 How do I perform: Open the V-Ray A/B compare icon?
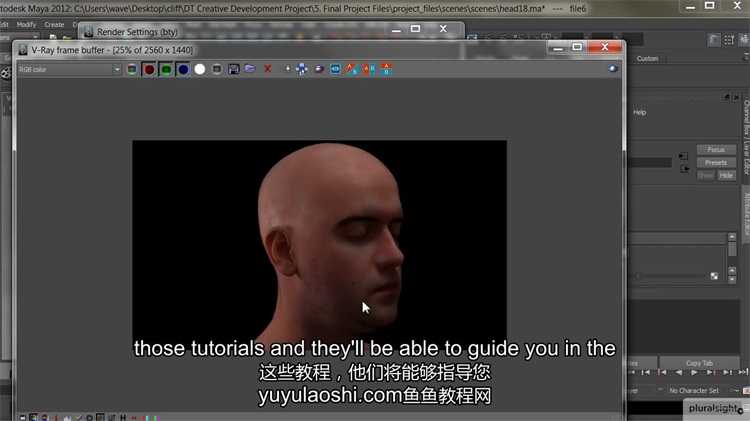[x=352, y=69]
